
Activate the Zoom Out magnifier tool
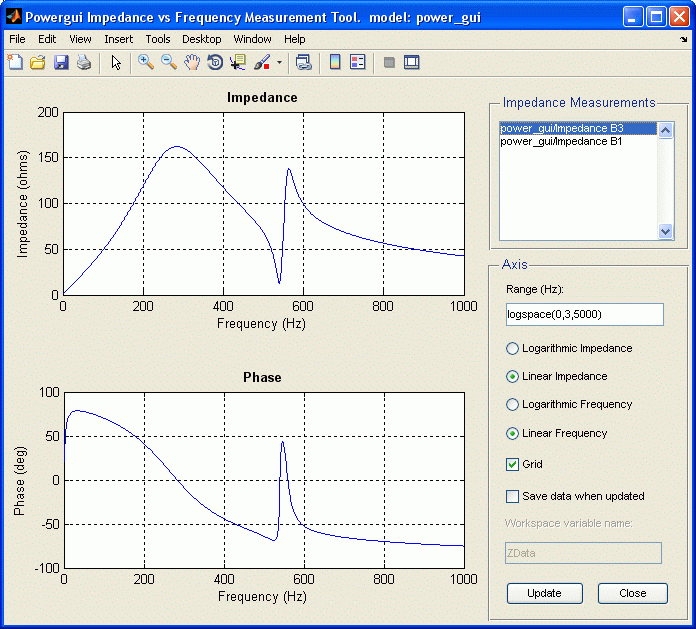pyautogui.click(x=169, y=62)
